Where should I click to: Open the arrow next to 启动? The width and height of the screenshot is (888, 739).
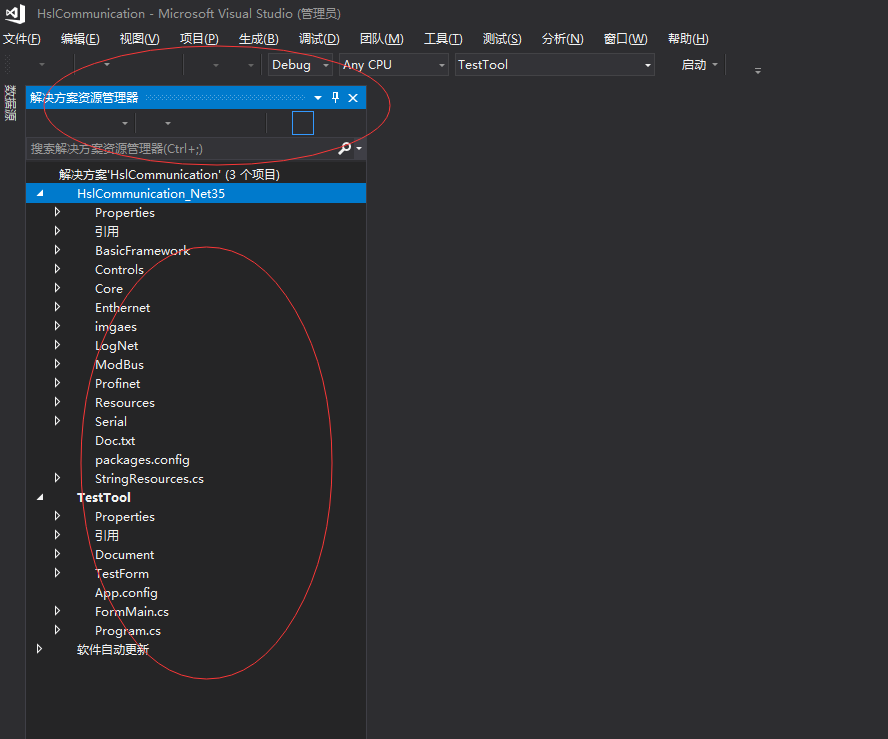[715, 65]
